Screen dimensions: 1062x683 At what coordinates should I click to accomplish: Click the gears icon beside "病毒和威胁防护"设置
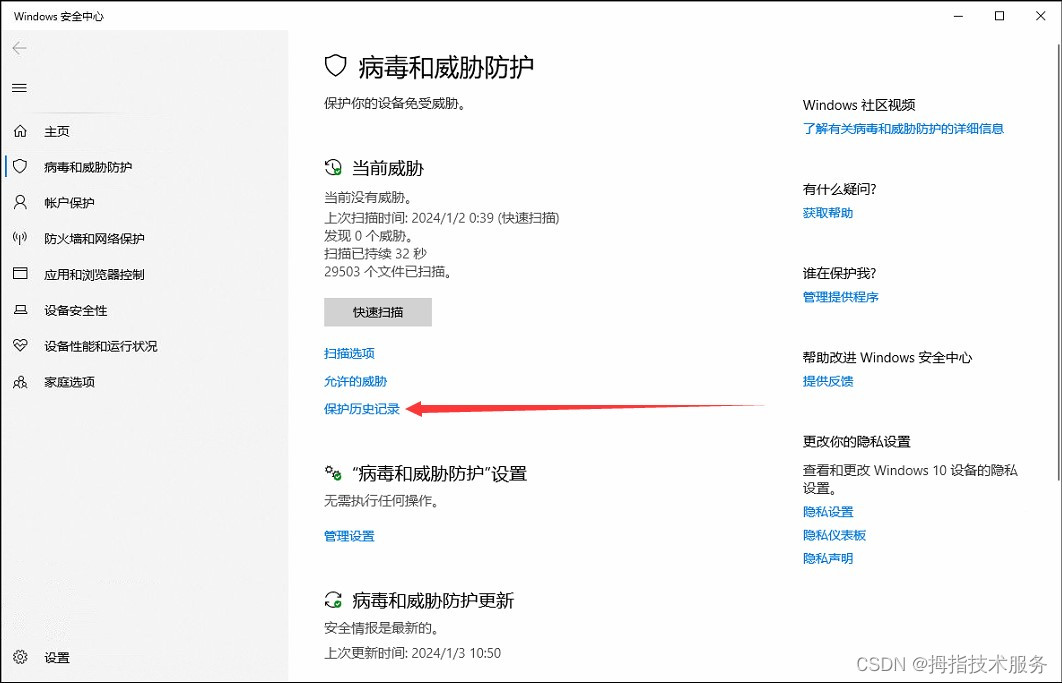click(x=333, y=472)
